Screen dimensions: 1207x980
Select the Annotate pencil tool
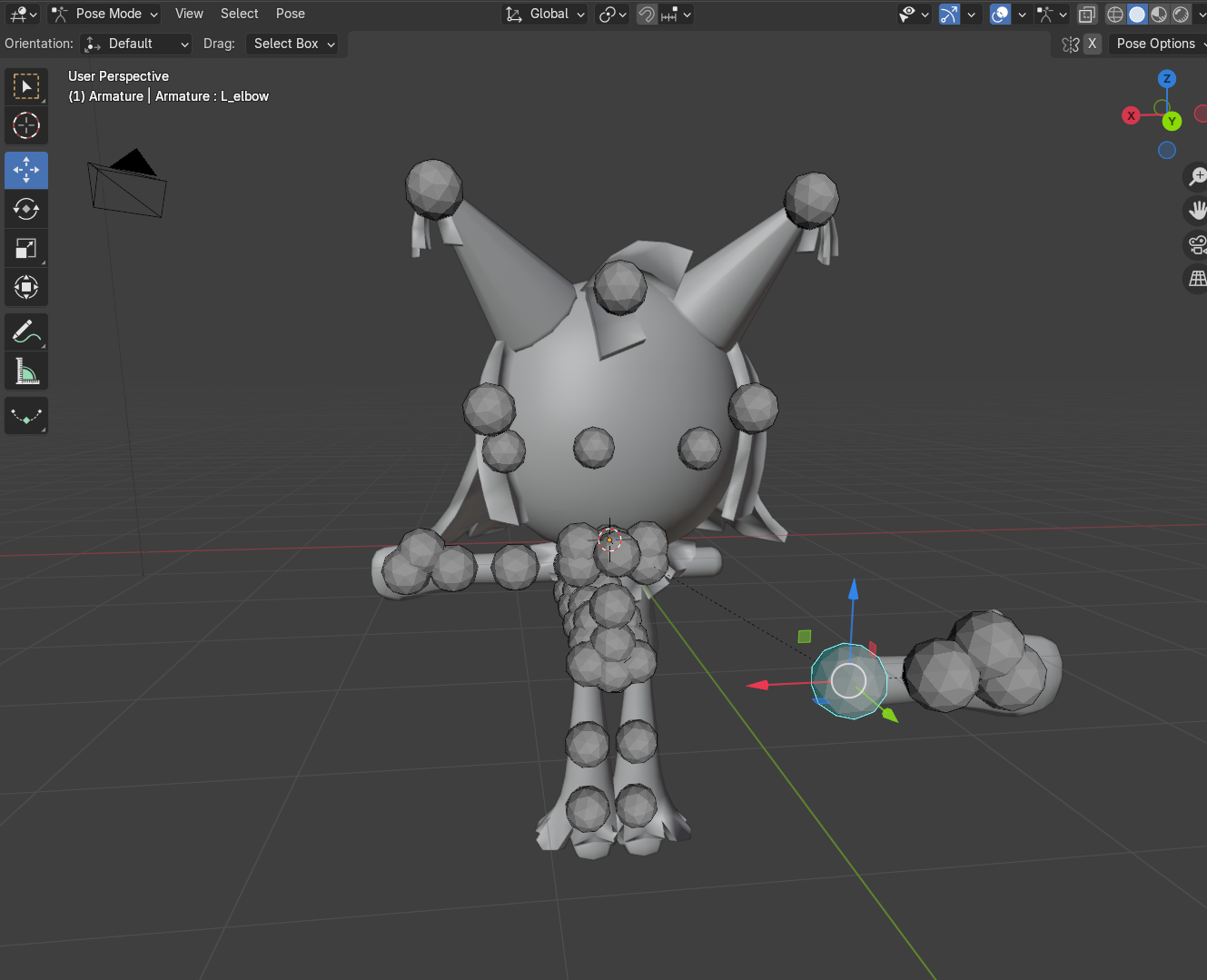pyautogui.click(x=26, y=332)
